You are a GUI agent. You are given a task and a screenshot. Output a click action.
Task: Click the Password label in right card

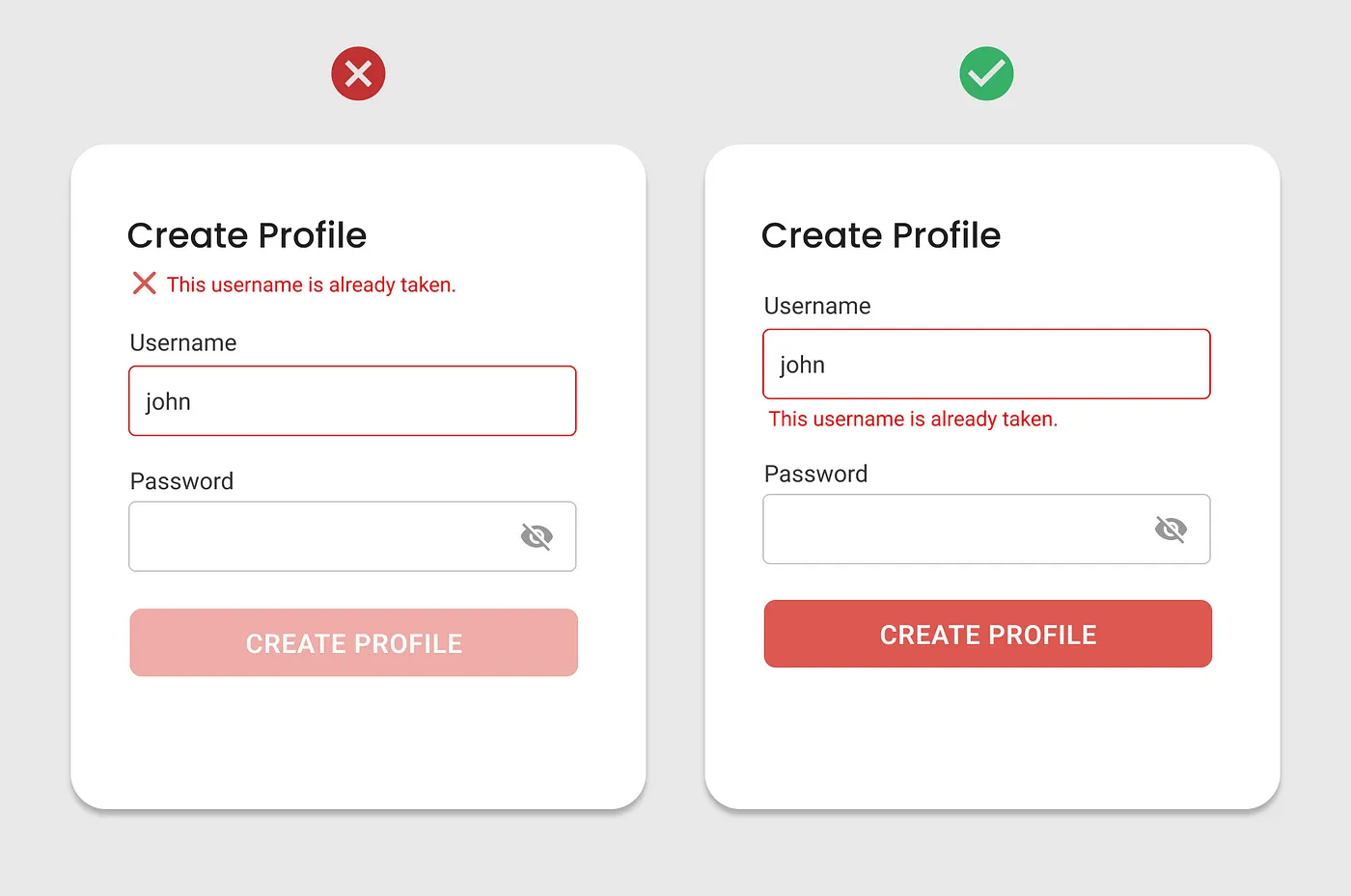click(815, 474)
